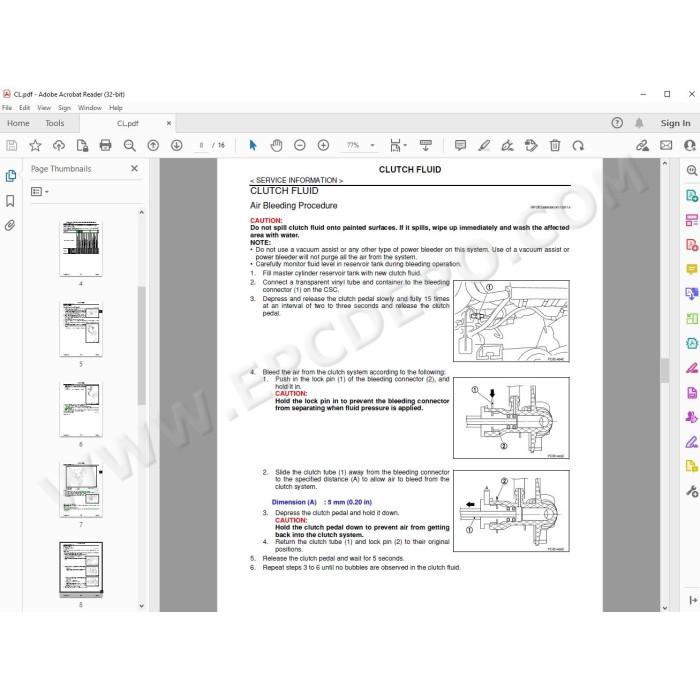Click Sign In

675,123
